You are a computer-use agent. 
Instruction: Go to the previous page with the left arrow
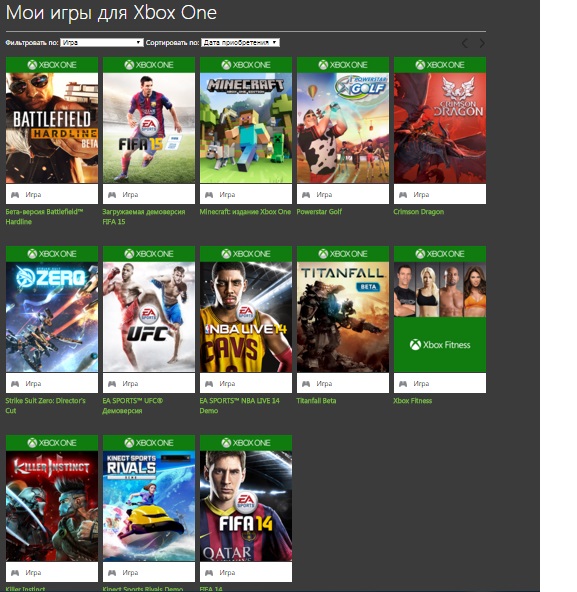click(x=465, y=43)
